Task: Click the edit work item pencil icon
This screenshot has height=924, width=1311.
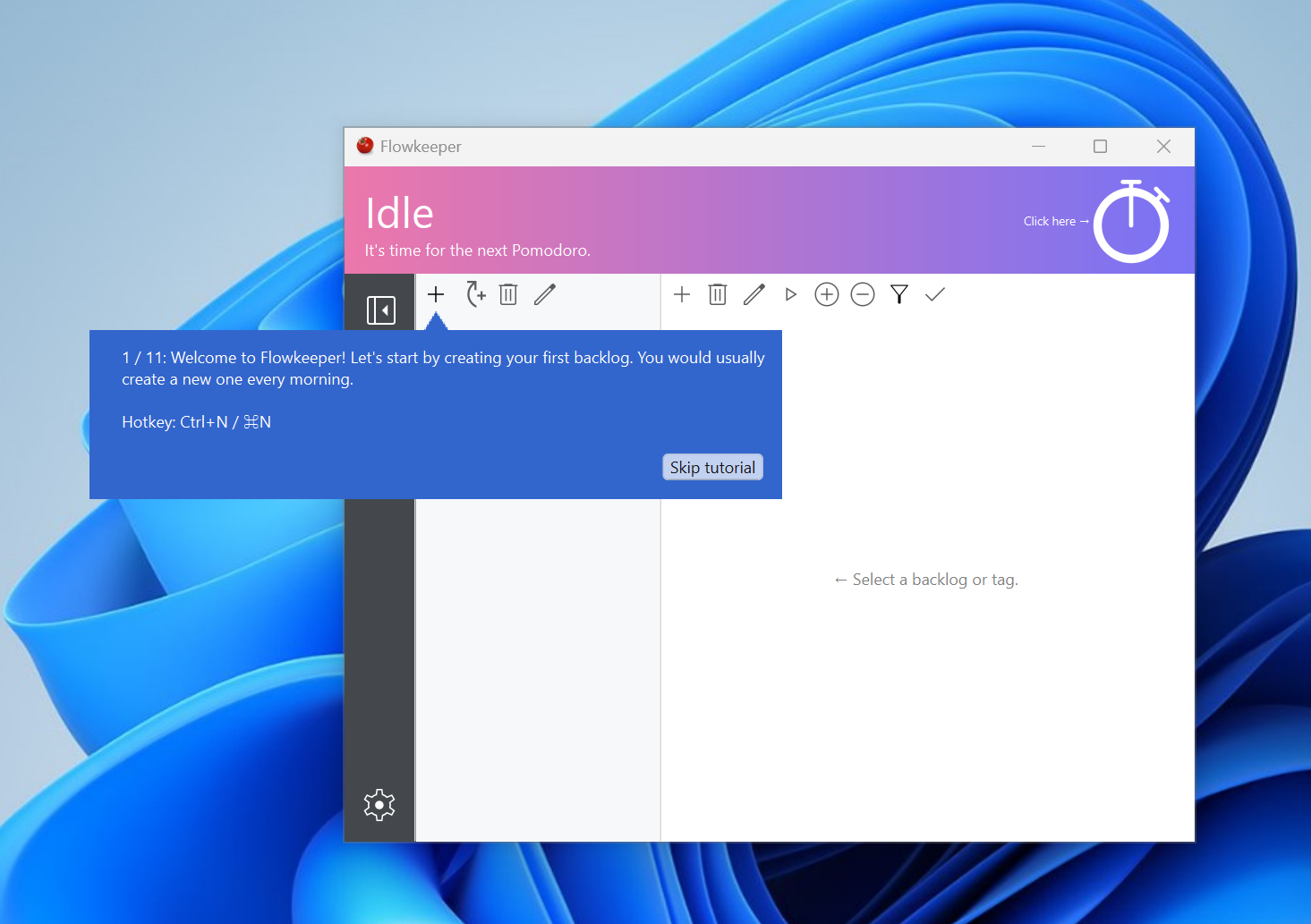Action: pos(754,294)
